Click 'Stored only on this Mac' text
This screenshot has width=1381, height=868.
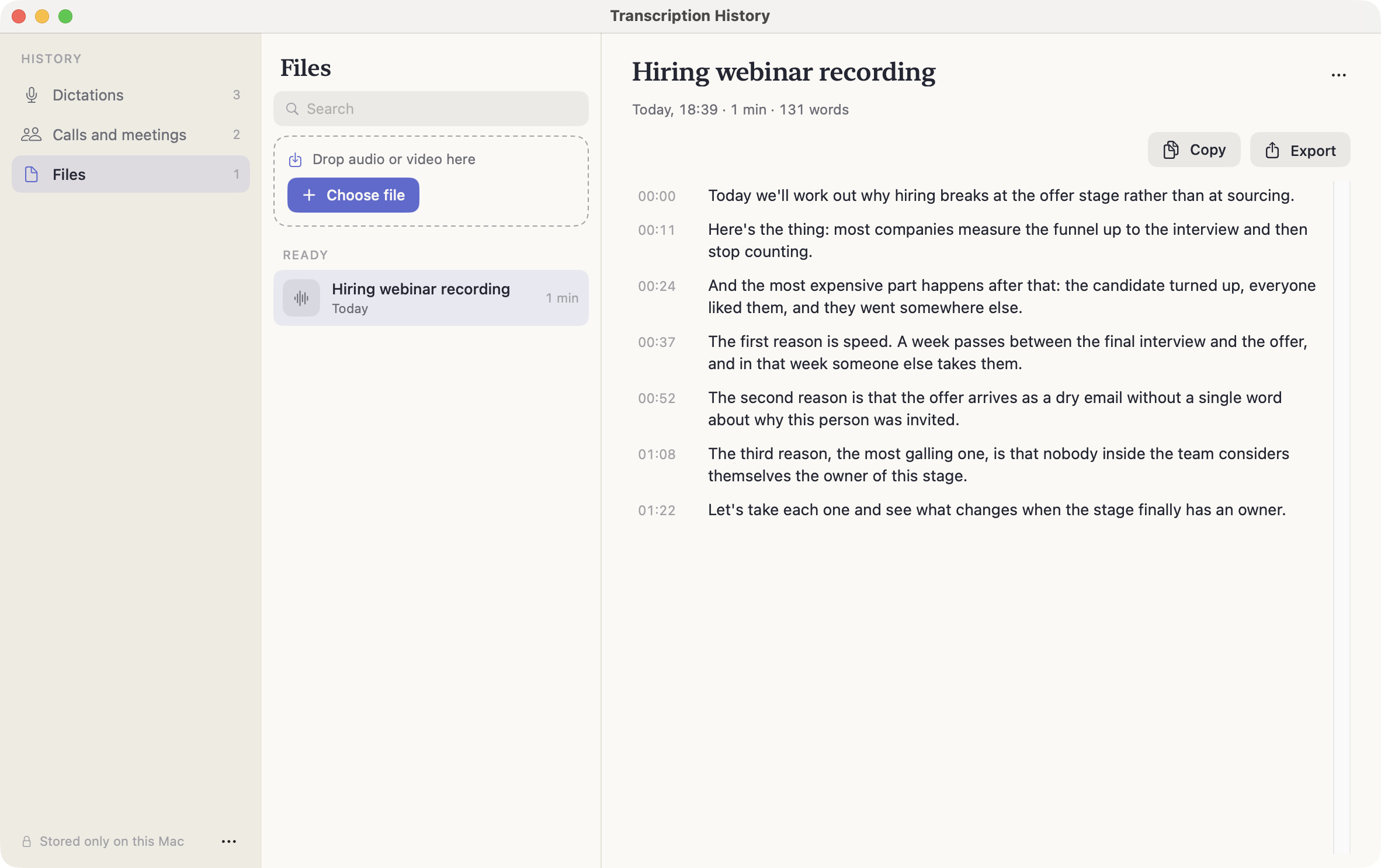[x=112, y=841]
